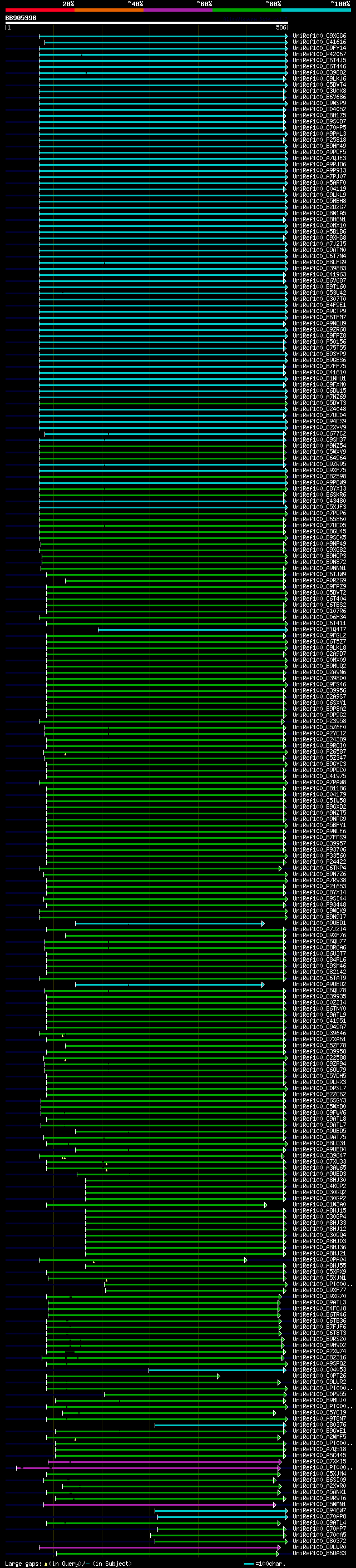This screenshot has height=1568, width=356.
Task: Select hit label UniRef100_C3U0K8
Action: coord(319,91)
